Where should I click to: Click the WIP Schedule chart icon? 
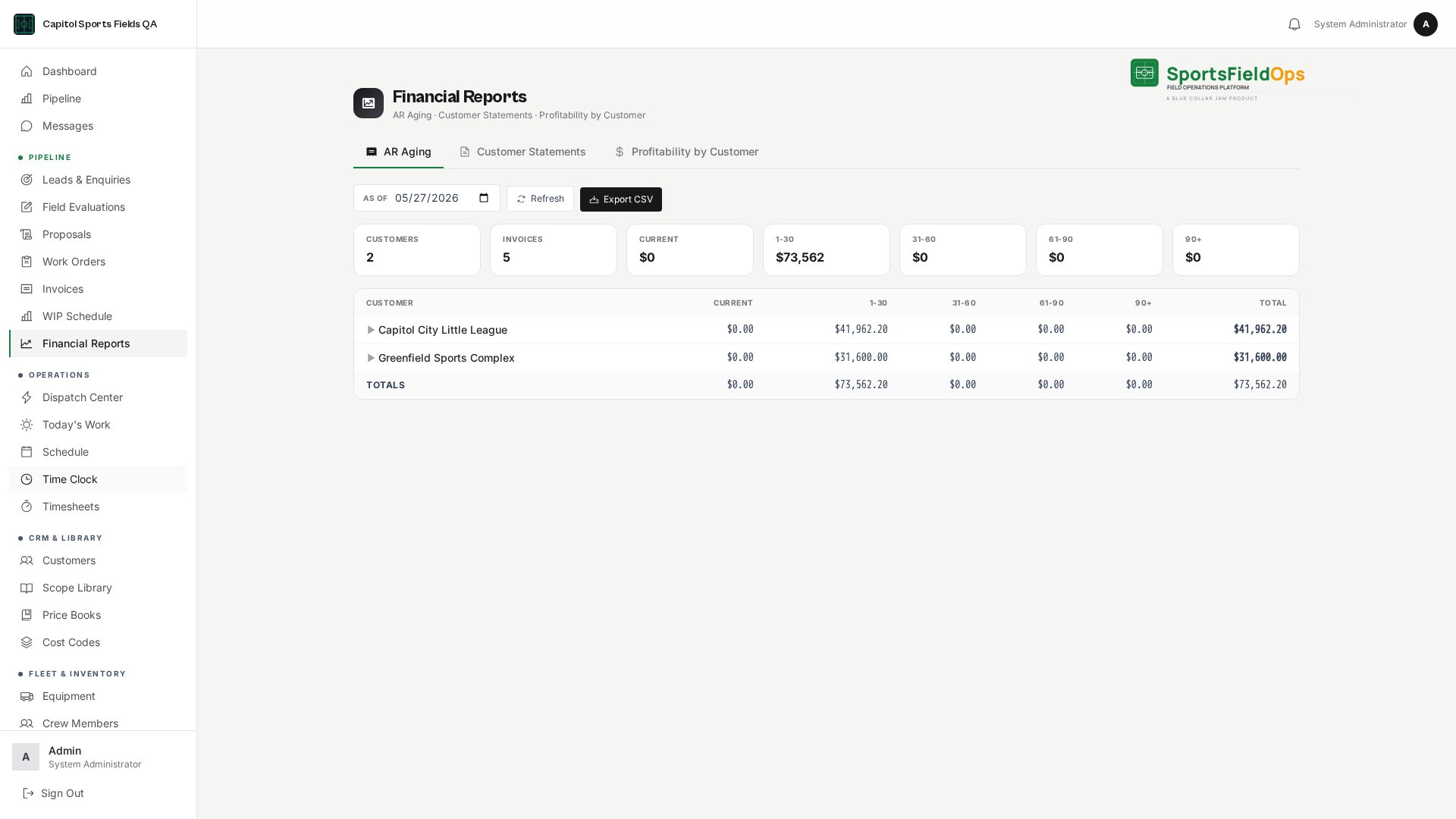[x=27, y=316]
